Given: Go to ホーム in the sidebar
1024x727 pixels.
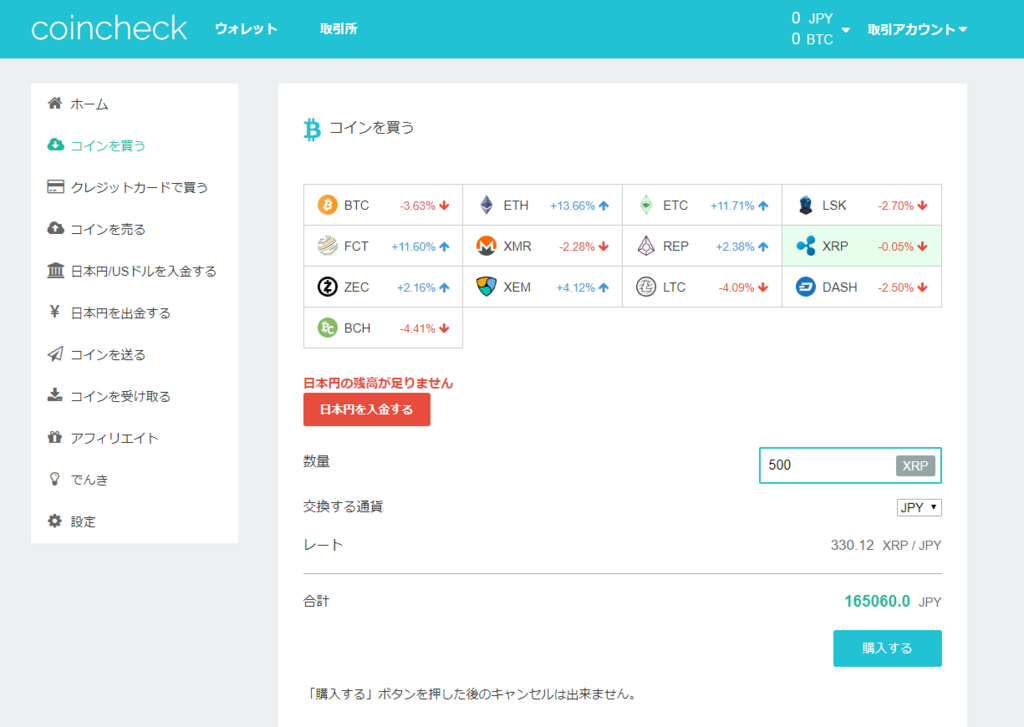Looking at the screenshot, I should [89, 104].
